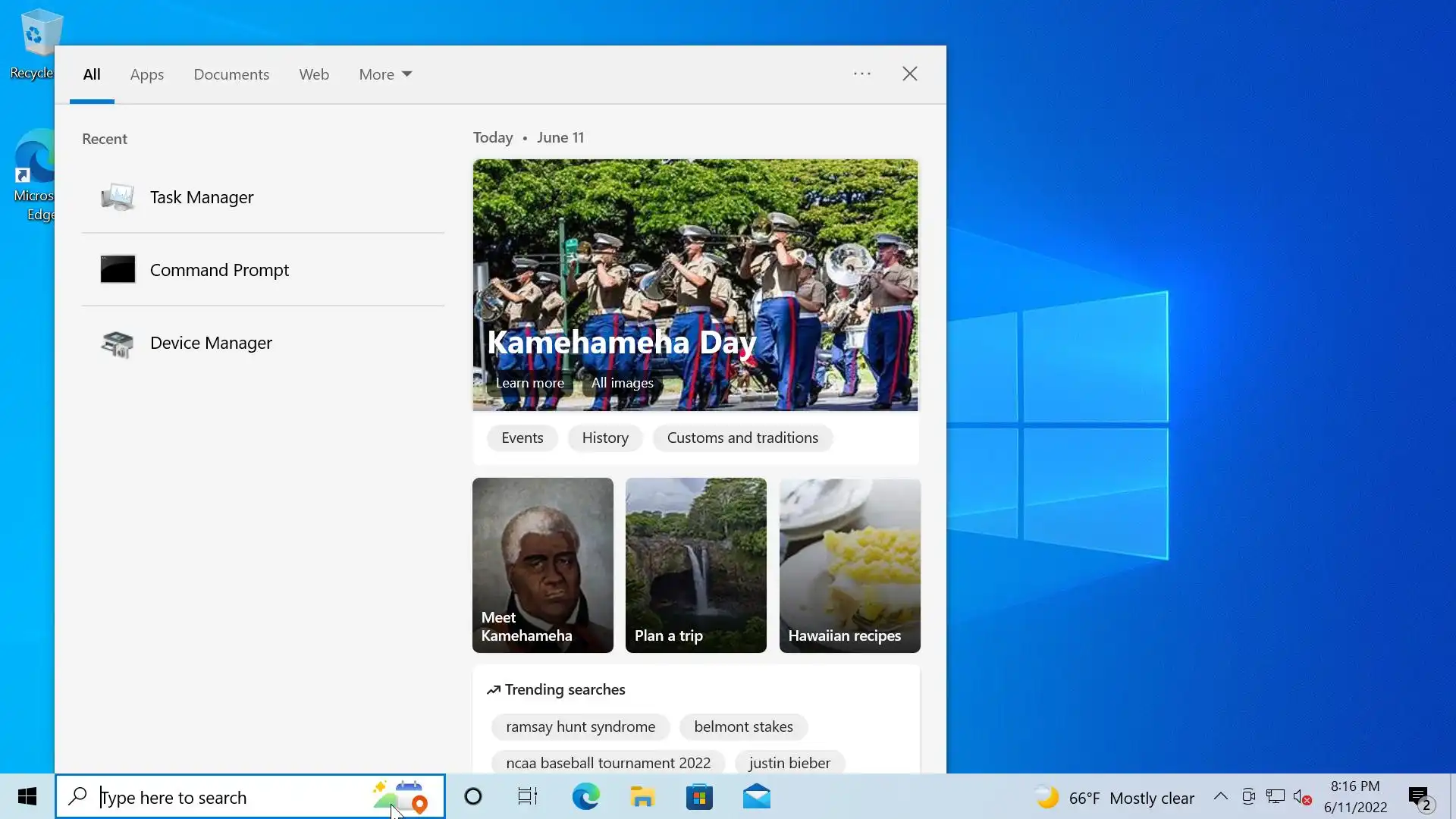Launch Microsoft Edge from taskbar

coord(585,797)
